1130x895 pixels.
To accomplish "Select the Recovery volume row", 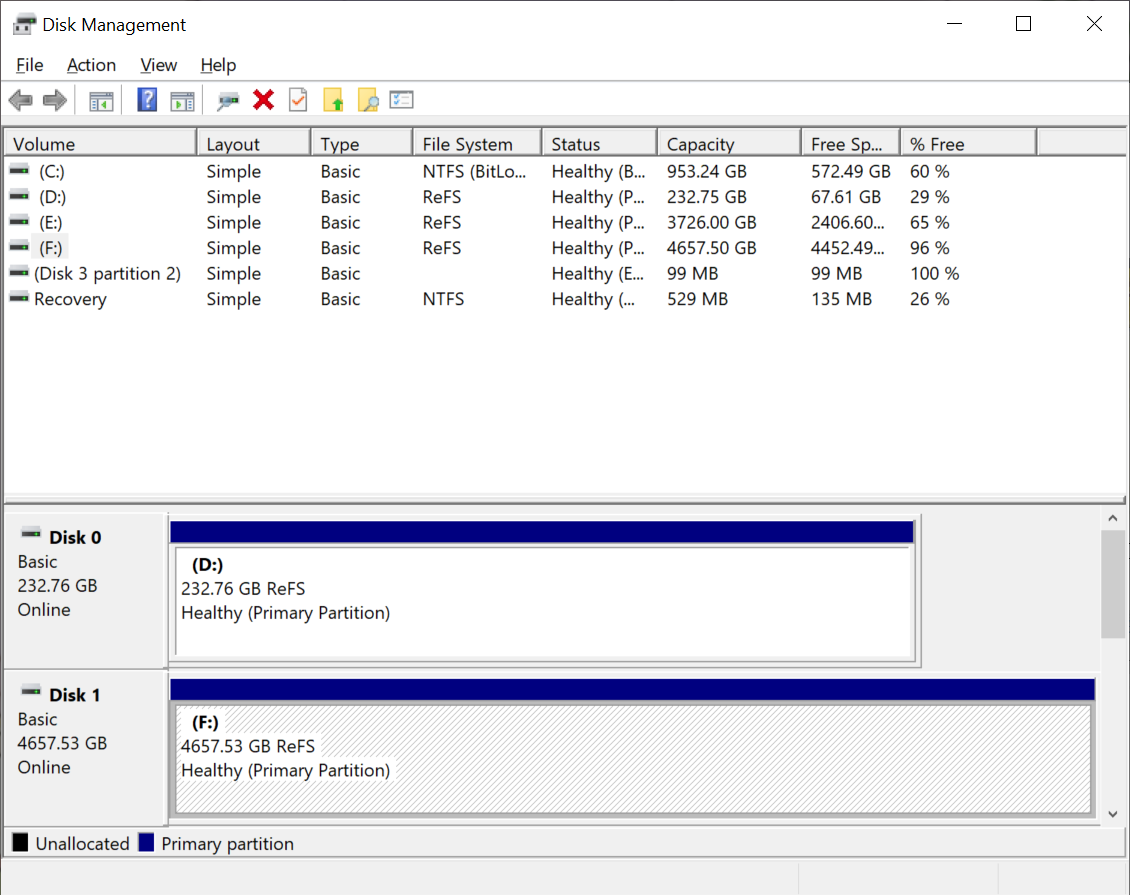I will coord(484,299).
